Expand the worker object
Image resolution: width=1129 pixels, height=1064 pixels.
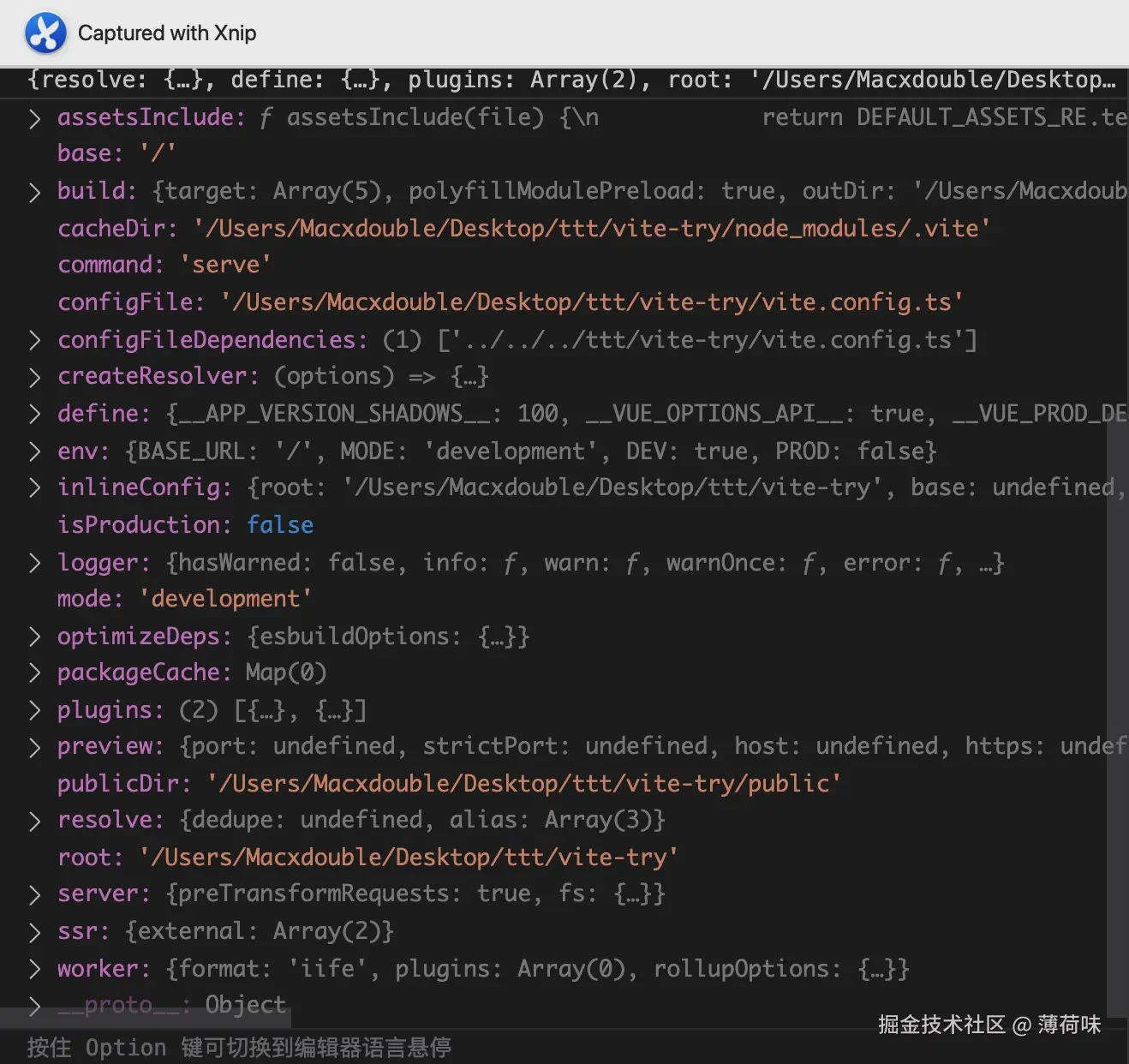(x=34, y=970)
